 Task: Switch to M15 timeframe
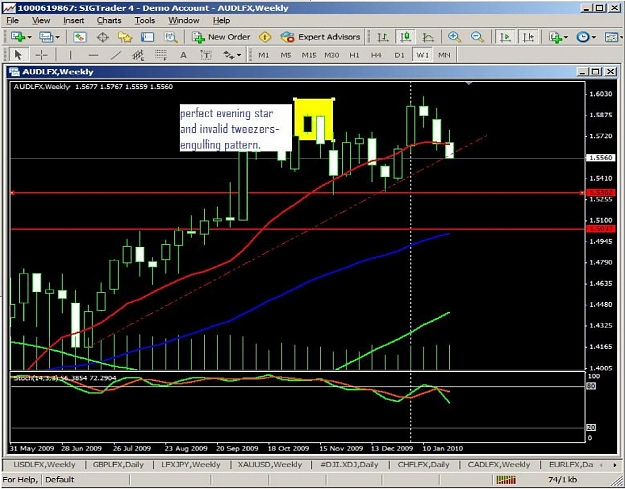coord(309,55)
